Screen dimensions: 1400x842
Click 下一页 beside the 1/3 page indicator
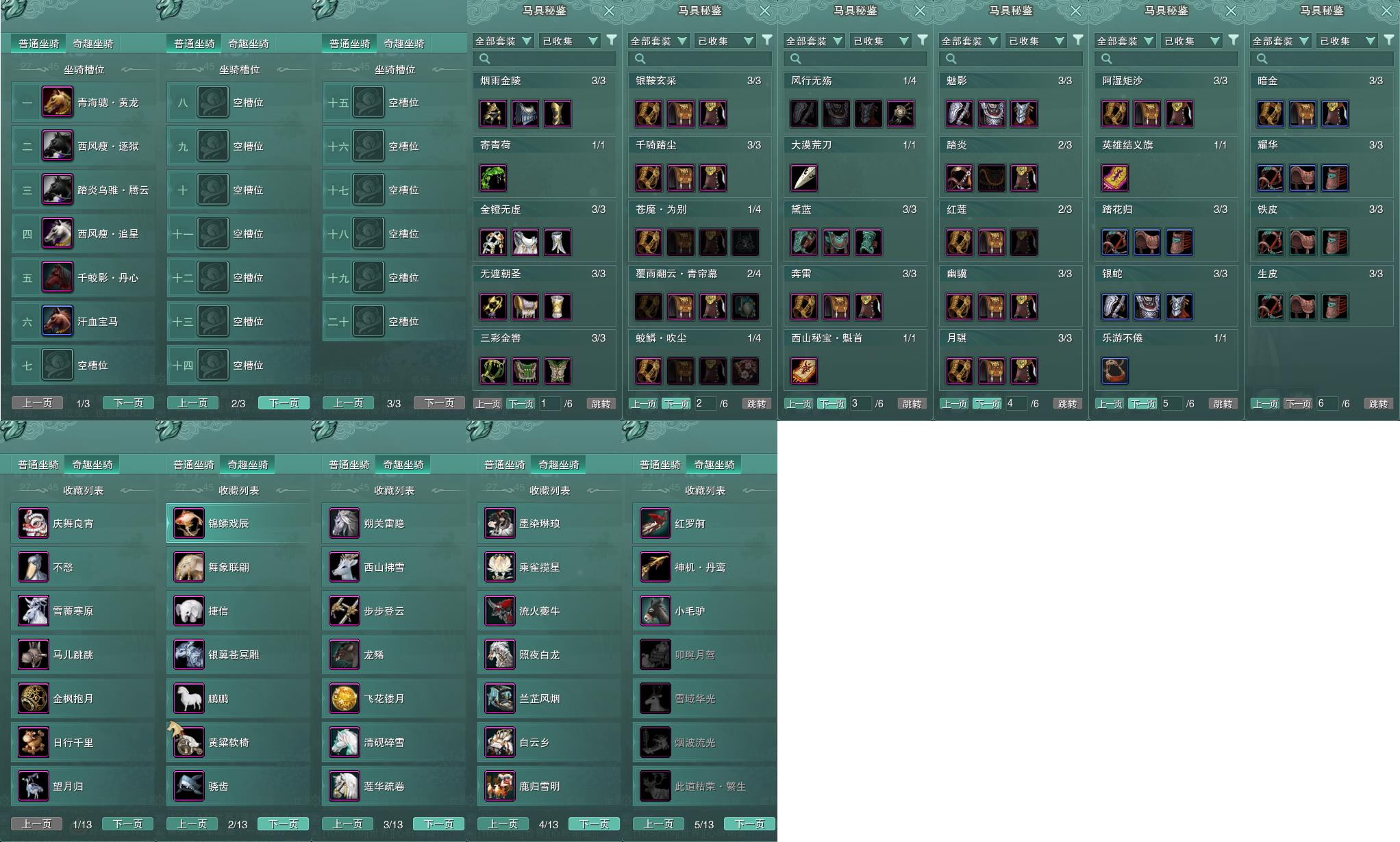[x=128, y=403]
